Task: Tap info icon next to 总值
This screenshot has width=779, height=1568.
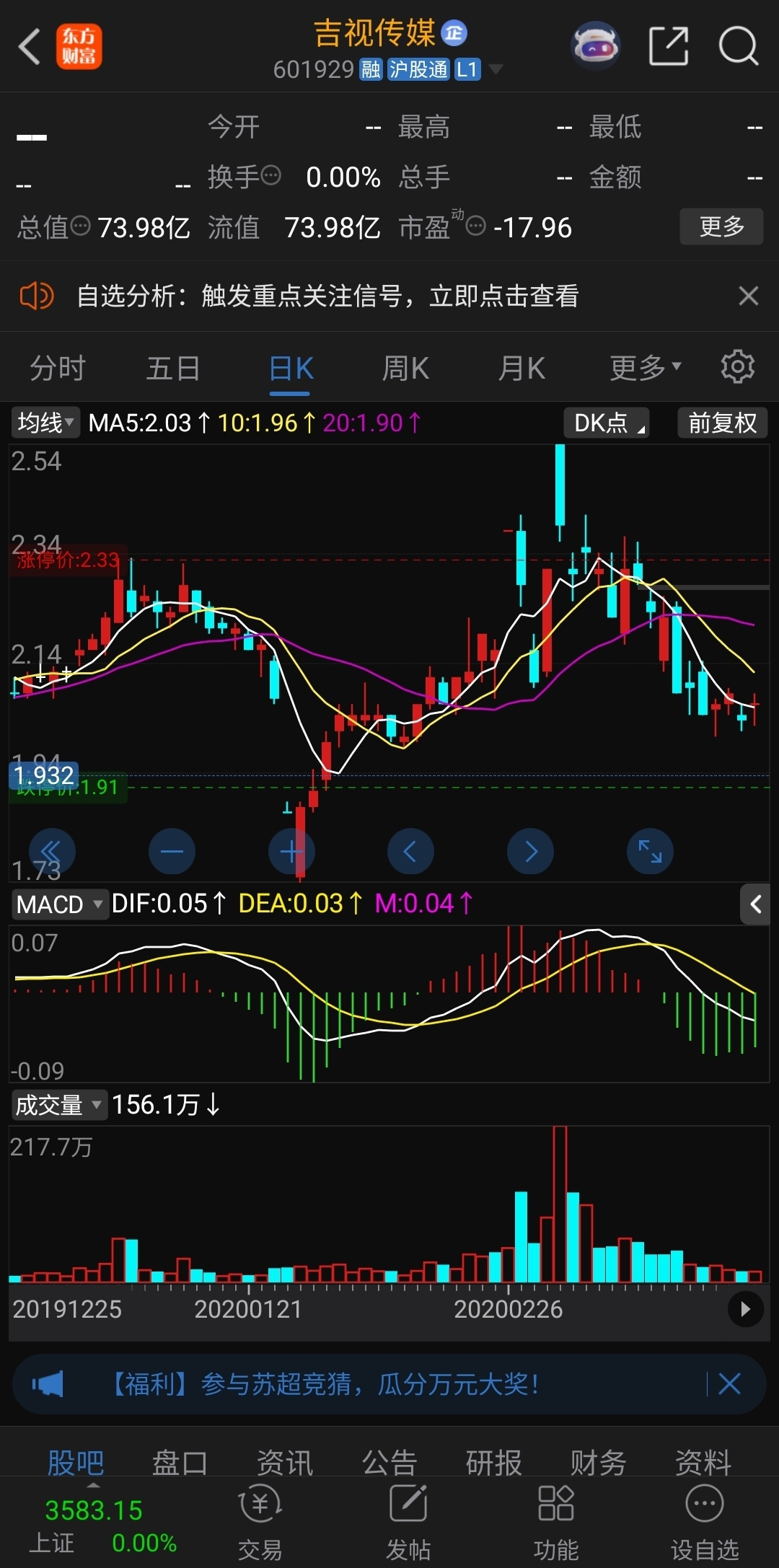Action: (x=80, y=226)
